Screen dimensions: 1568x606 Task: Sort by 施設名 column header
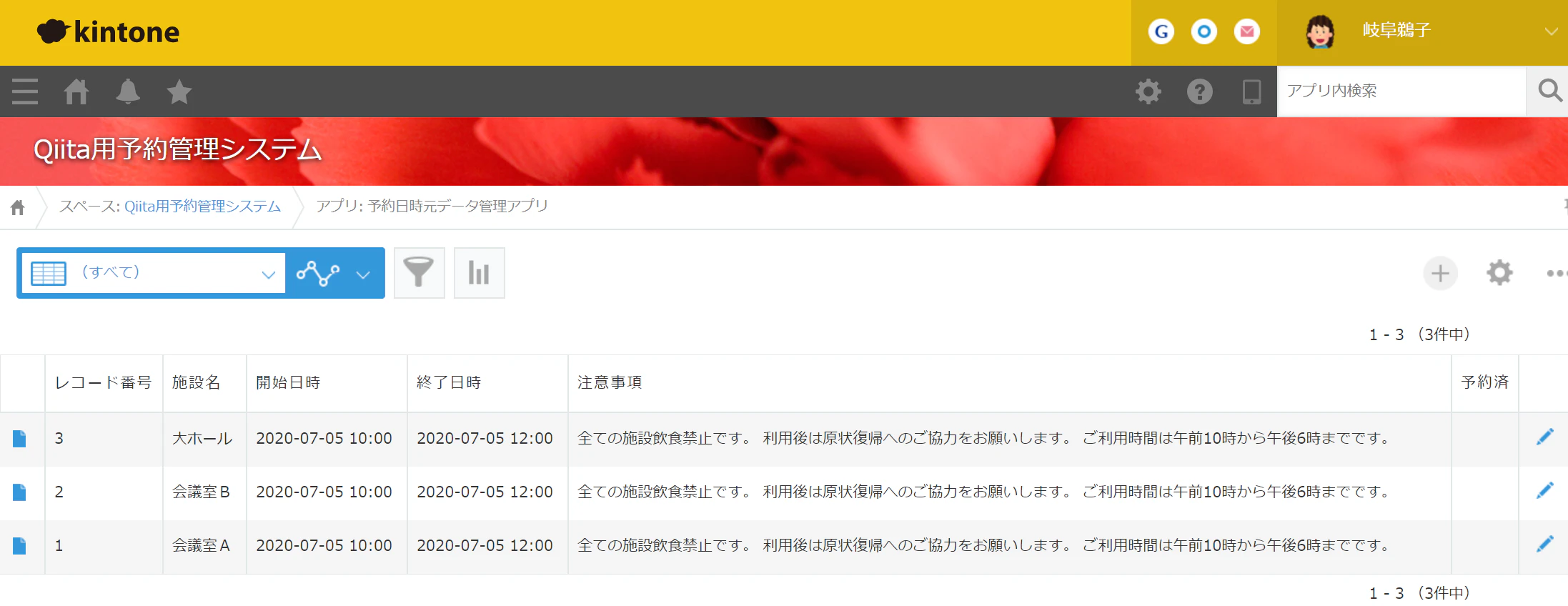pyautogui.click(x=204, y=383)
